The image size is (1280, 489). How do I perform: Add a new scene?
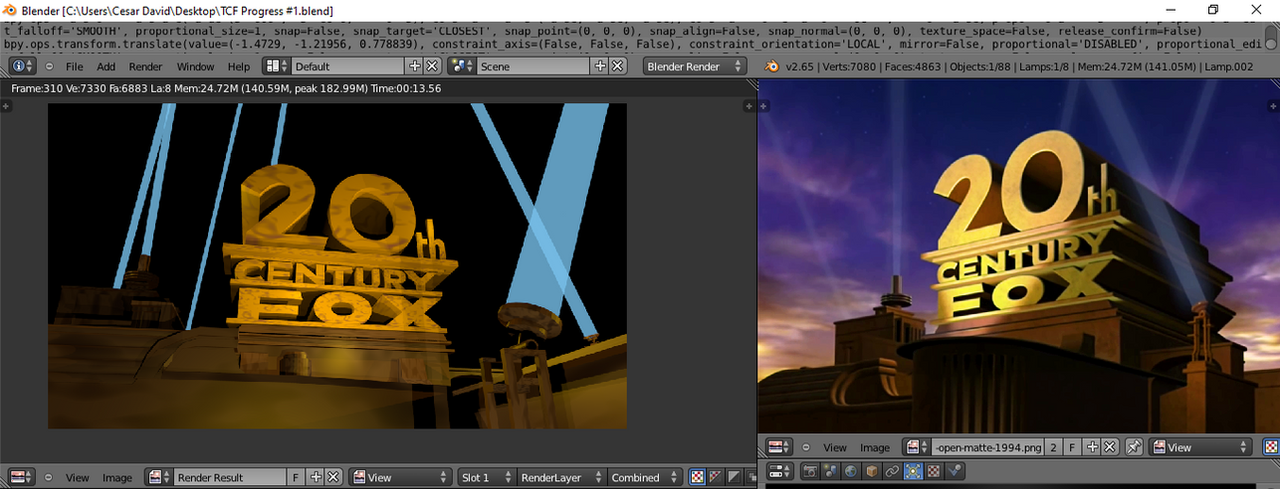[600, 66]
